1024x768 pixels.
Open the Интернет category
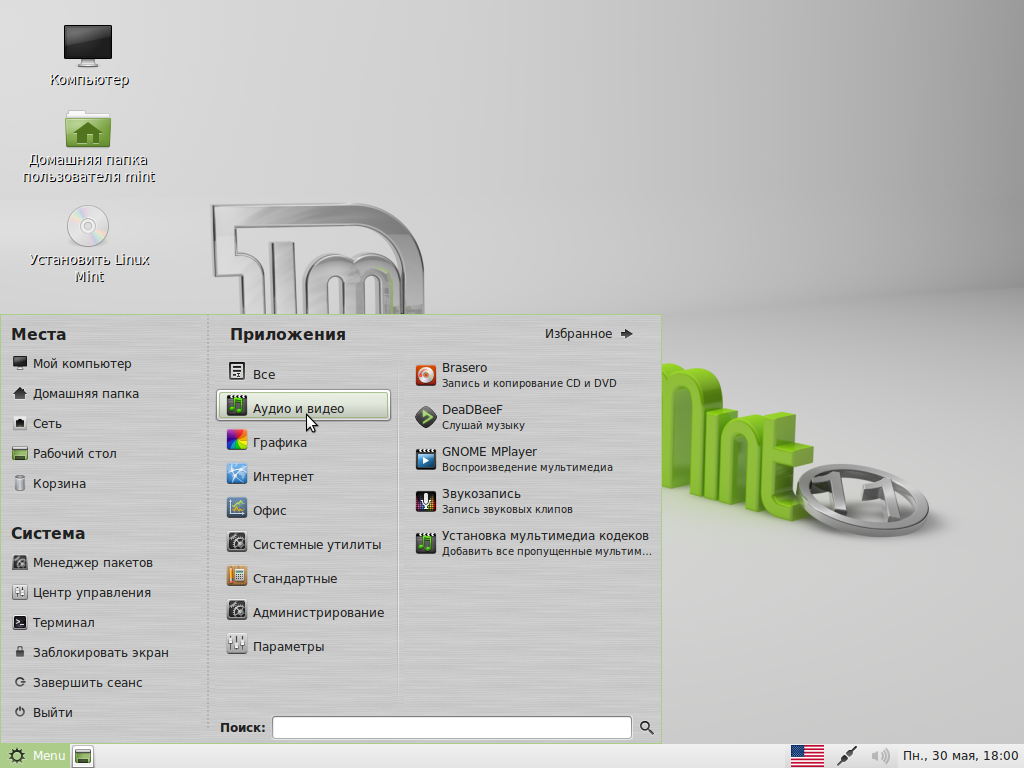click(304, 475)
